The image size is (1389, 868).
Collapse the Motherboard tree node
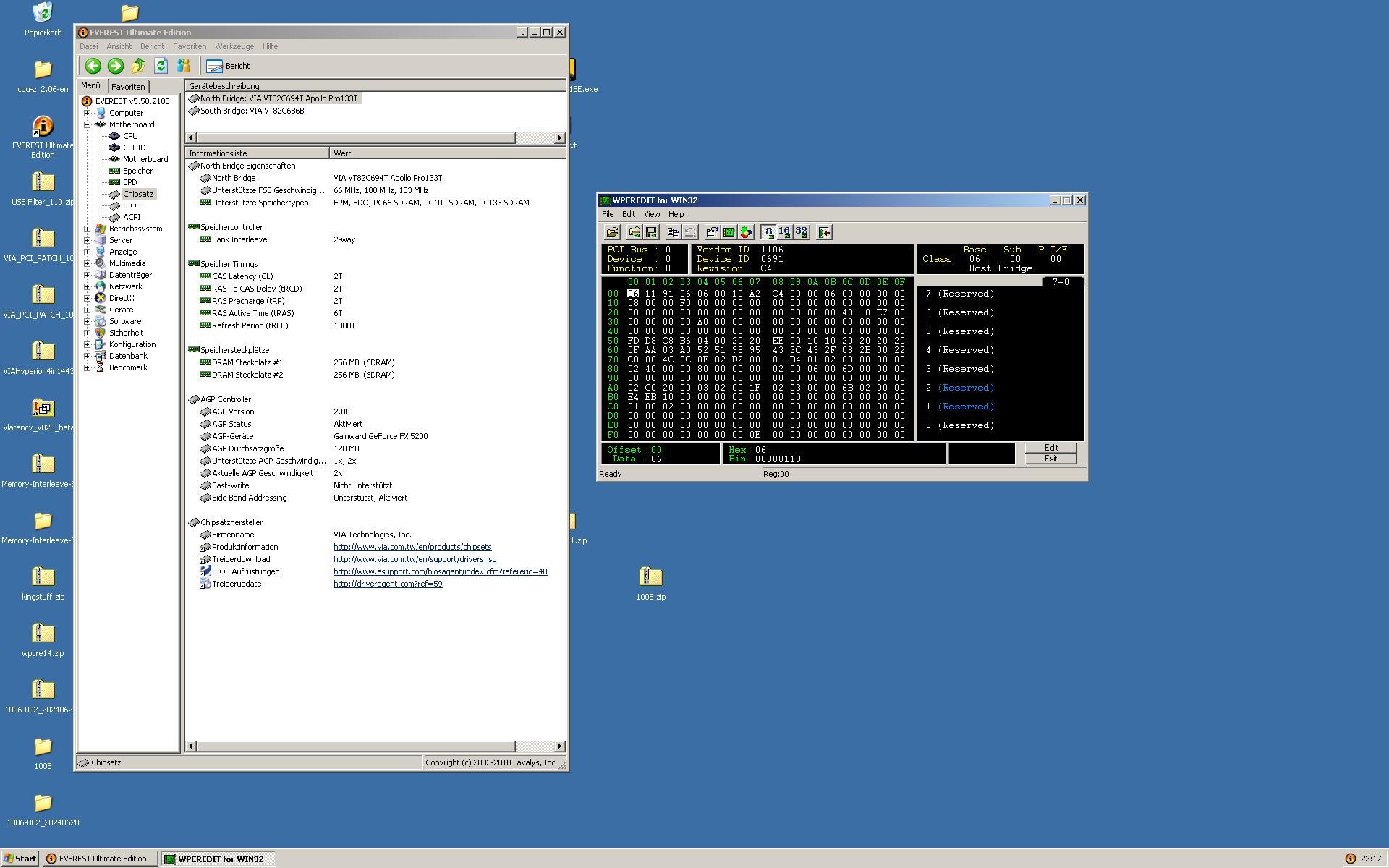click(88, 124)
